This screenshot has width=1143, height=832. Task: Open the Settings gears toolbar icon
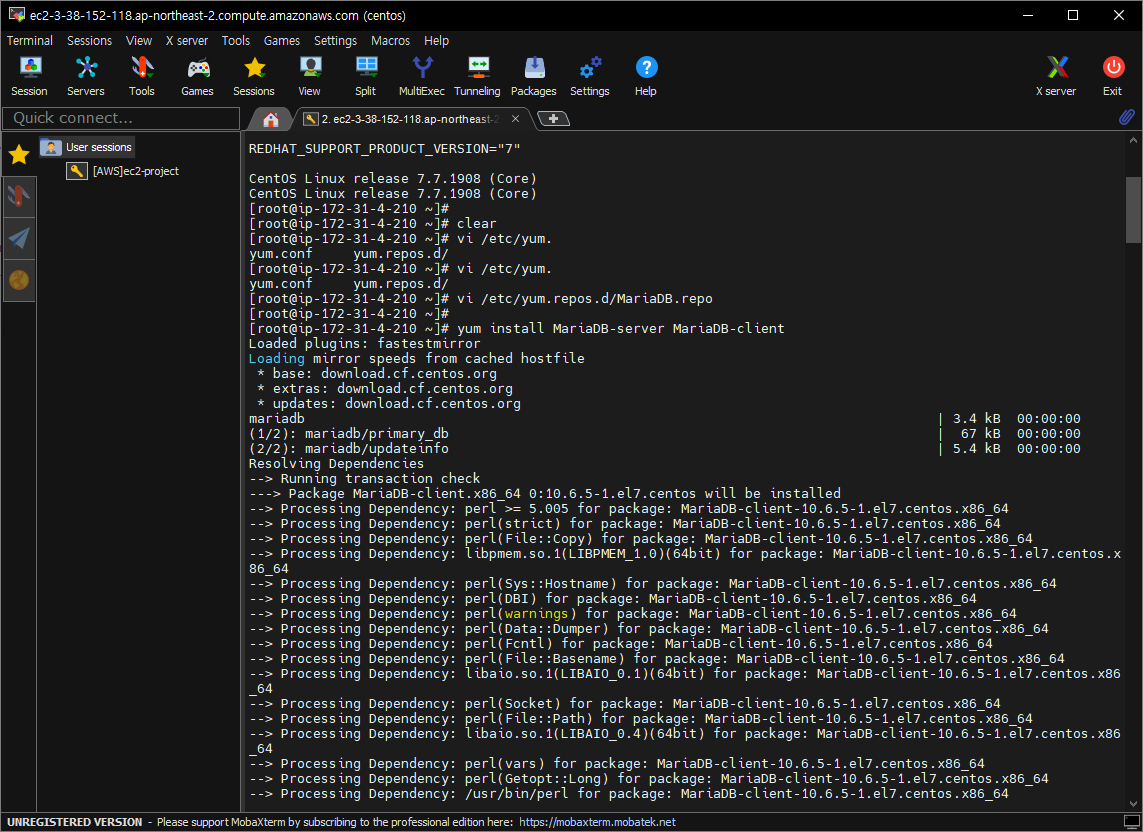(x=590, y=76)
